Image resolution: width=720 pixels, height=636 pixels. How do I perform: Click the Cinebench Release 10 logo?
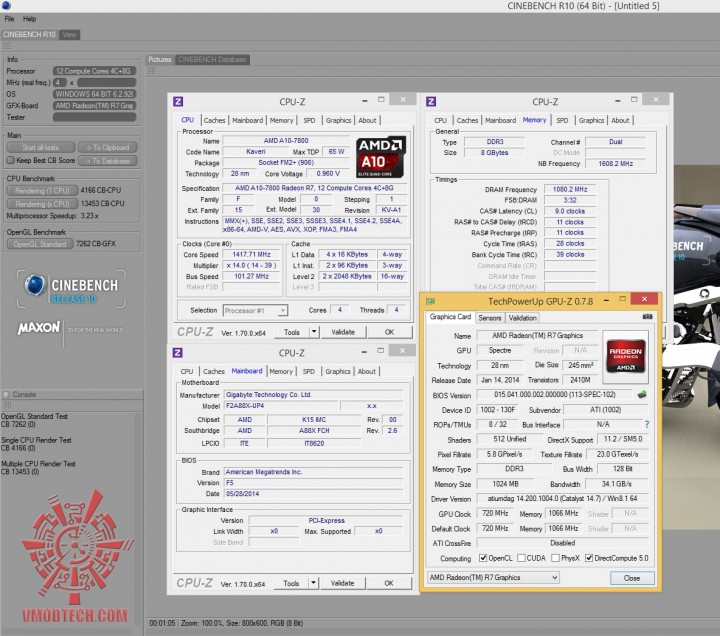pyautogui.click(x=71, y=289)
